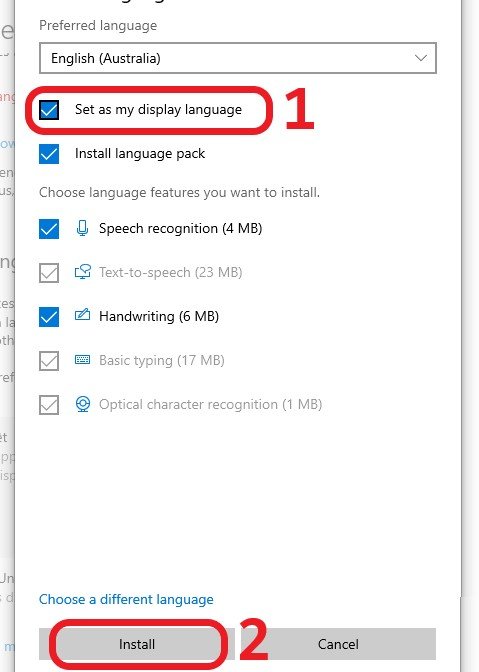Click the Install button

click(x=137, y=644)
